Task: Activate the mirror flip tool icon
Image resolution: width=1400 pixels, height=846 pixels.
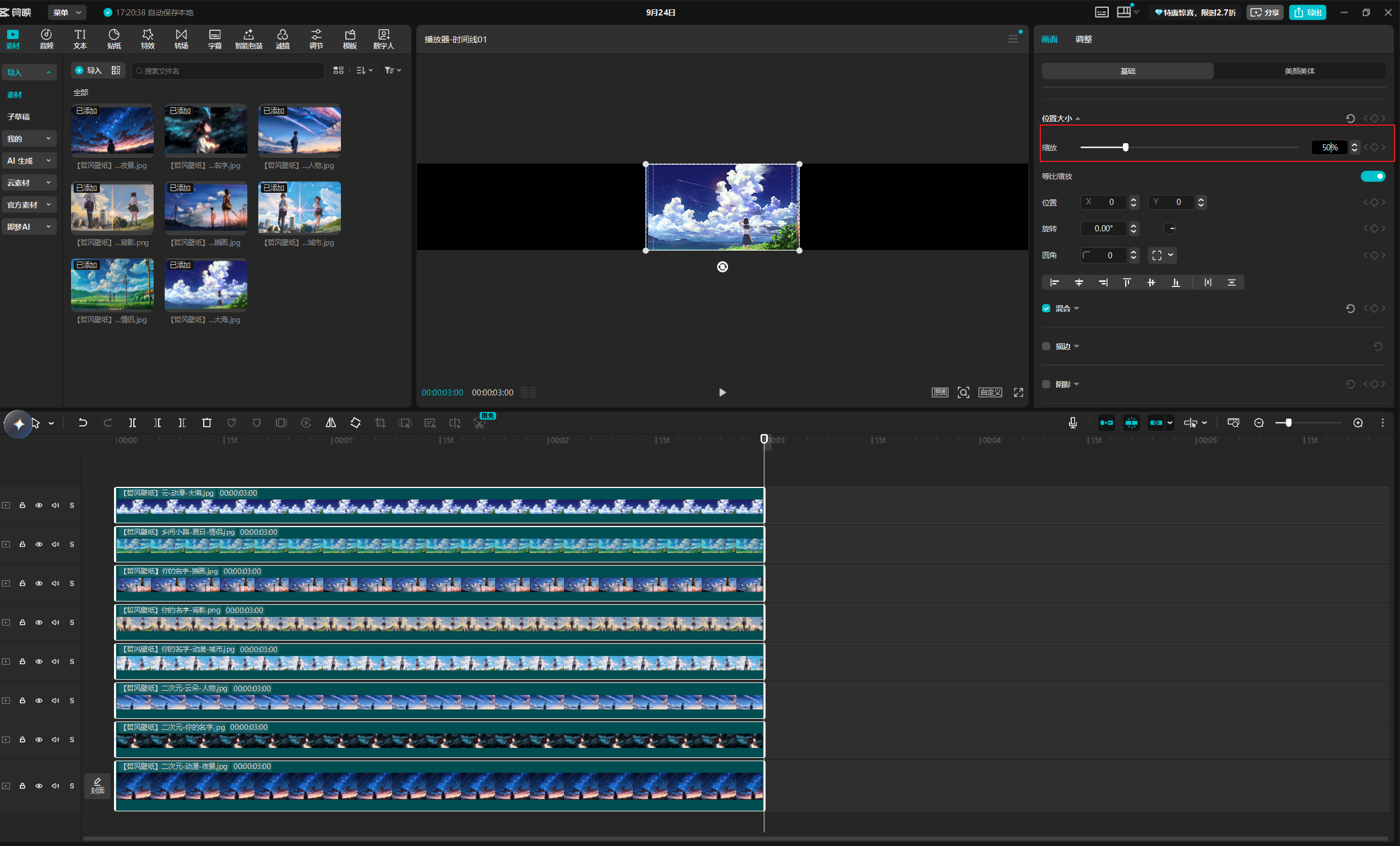Action: [x=330, y=422]
